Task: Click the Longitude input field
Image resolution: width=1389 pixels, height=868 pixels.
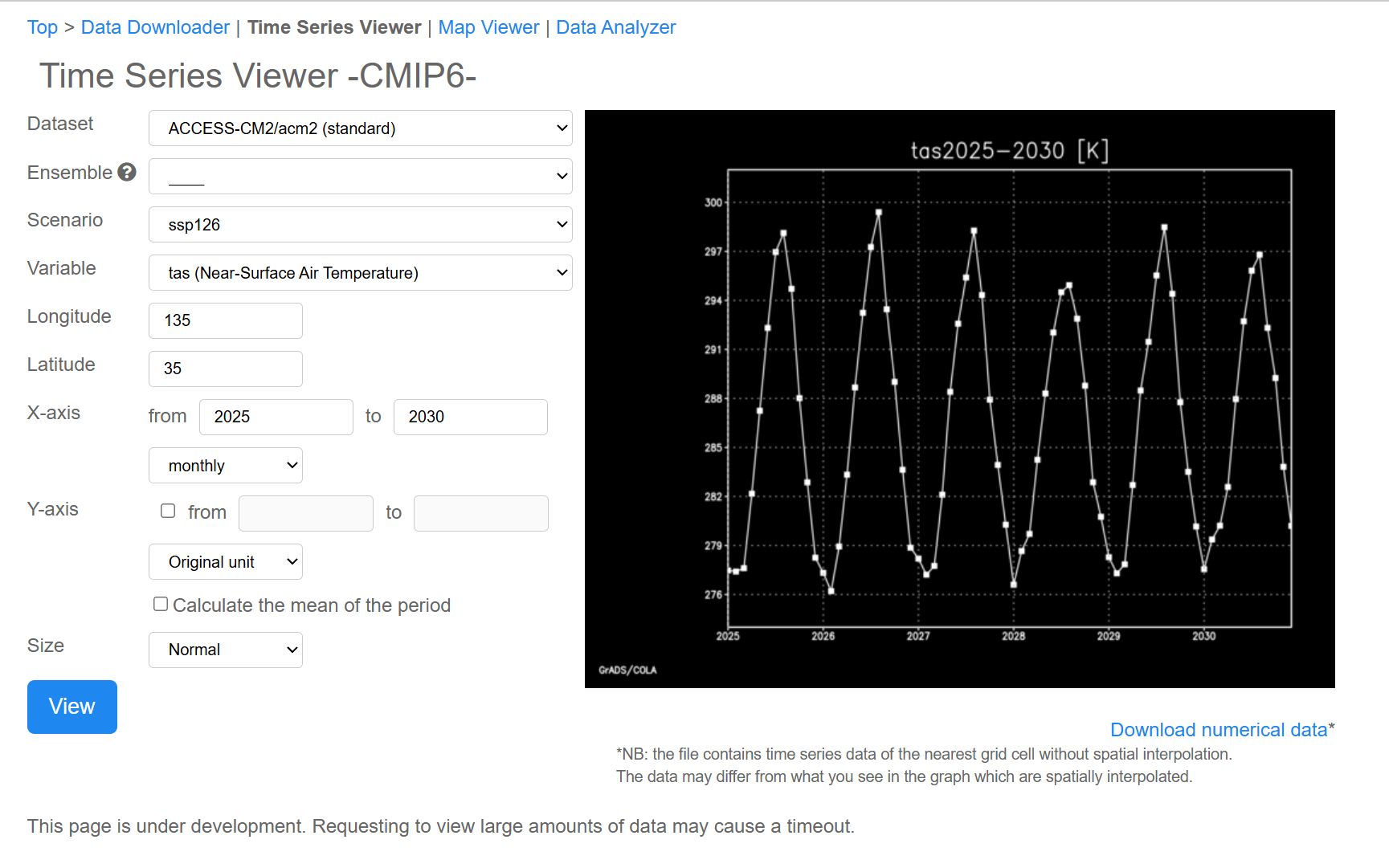Action: click(x=226, y=320)
